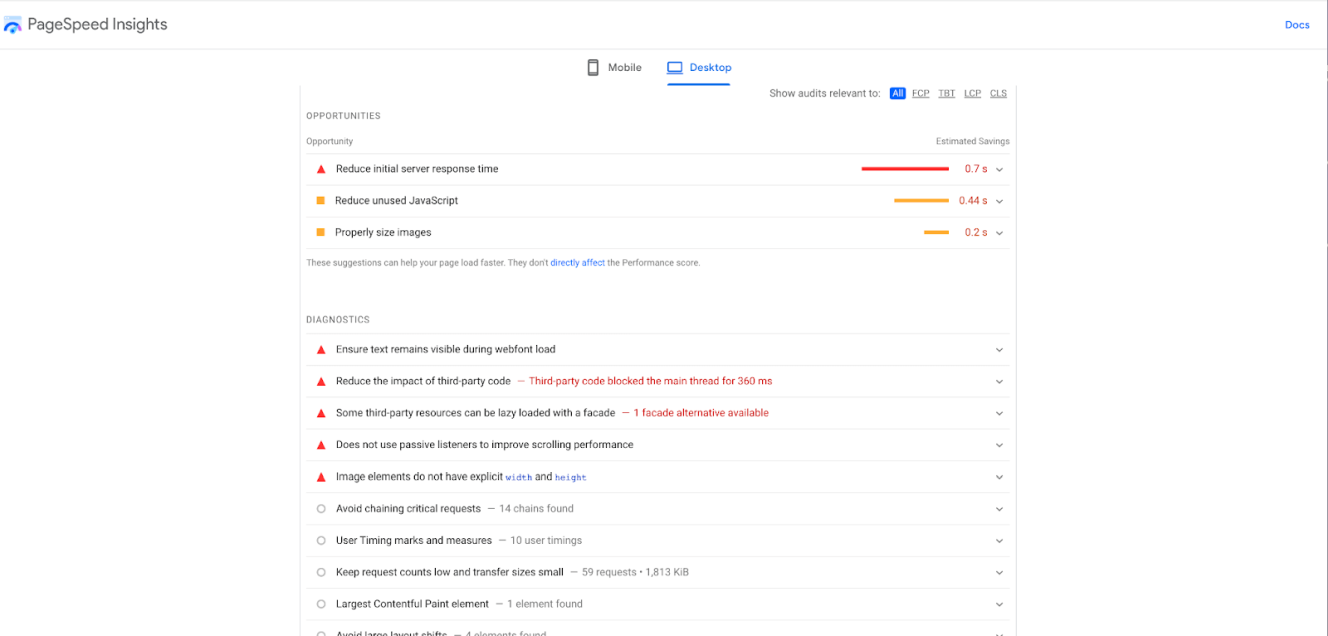The height and width of the screenshot is (636, 1328).
Task: Click the width code keyword
Action: click(x=518, y=478)
